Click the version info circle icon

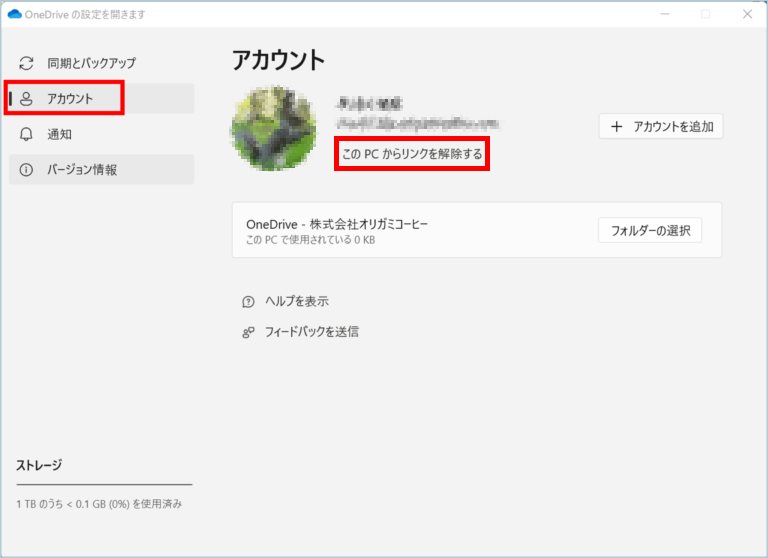[26, 170]
